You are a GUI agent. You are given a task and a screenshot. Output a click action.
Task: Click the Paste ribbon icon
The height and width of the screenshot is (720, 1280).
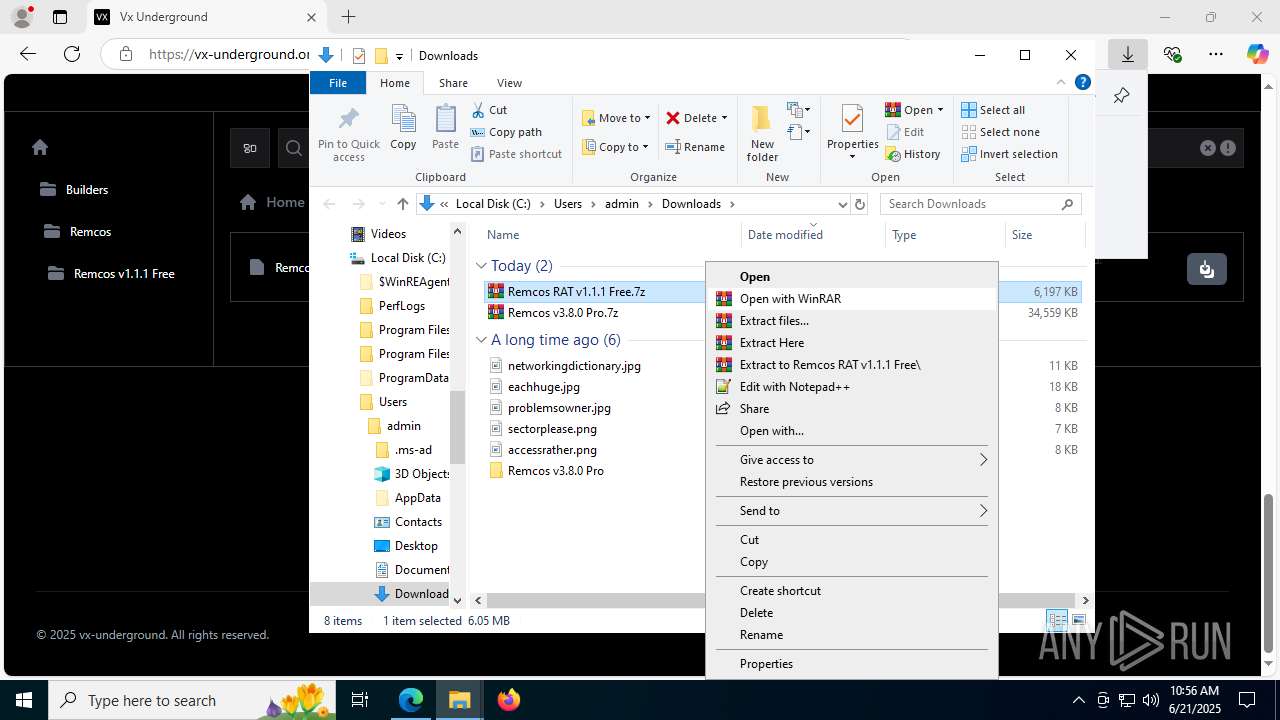click(x=445, y=128)
